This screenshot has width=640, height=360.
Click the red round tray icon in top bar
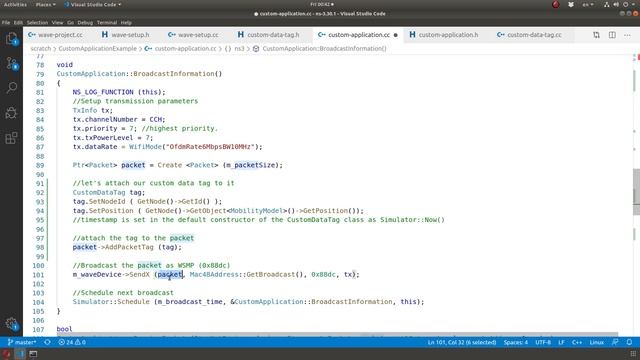tap(556, 4)
